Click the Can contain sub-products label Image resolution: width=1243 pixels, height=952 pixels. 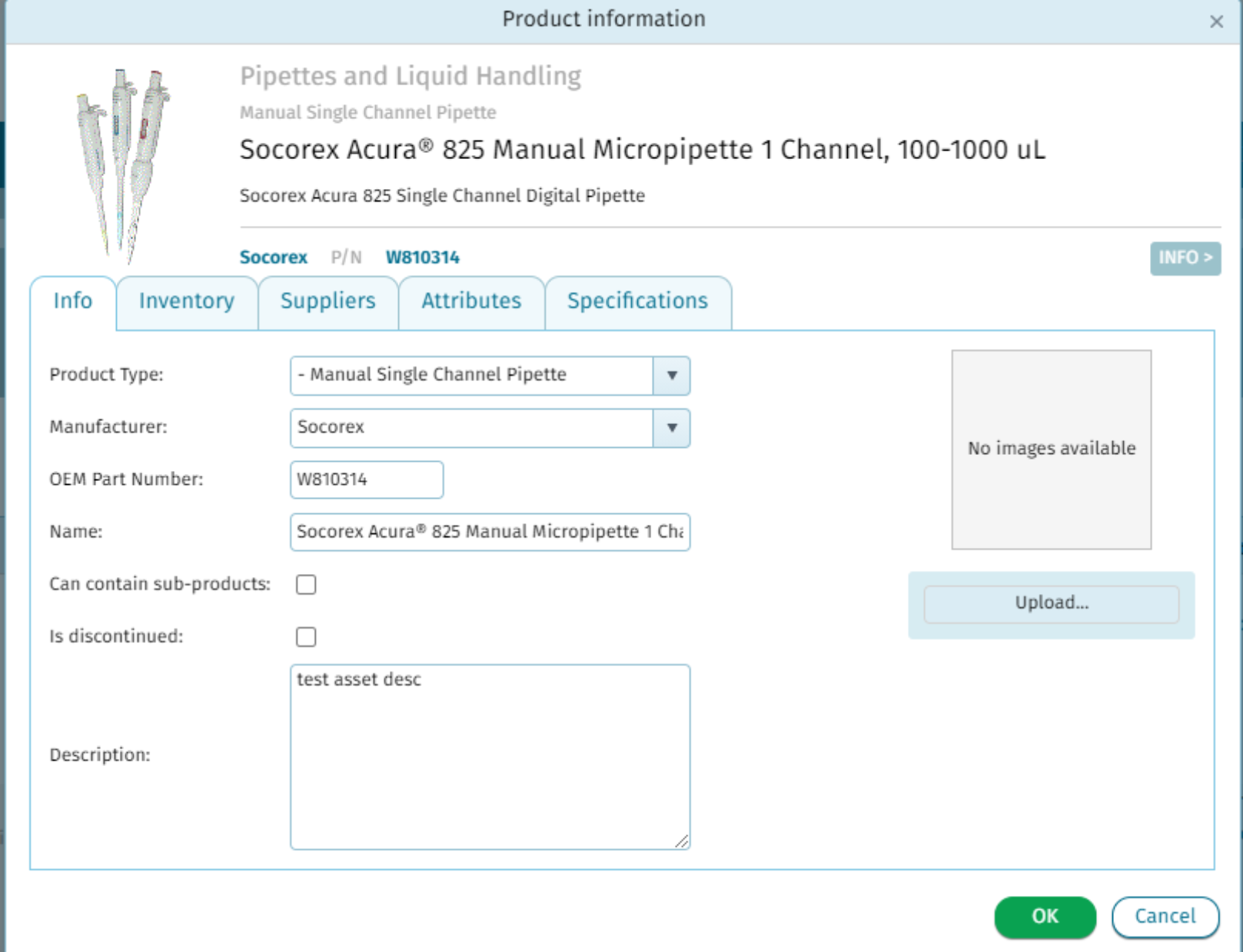pyautogui.click(x=160, y=584)
